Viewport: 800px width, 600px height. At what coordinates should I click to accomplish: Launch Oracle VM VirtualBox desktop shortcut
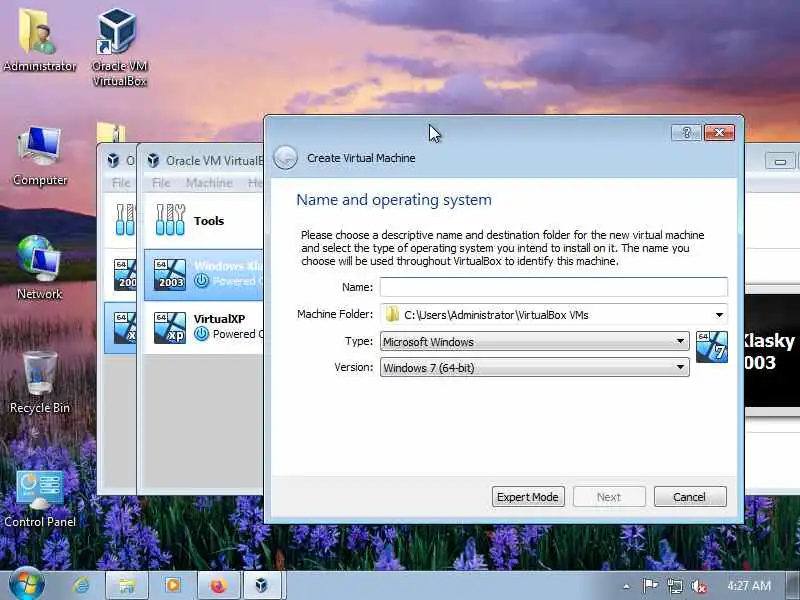point(119,47)
